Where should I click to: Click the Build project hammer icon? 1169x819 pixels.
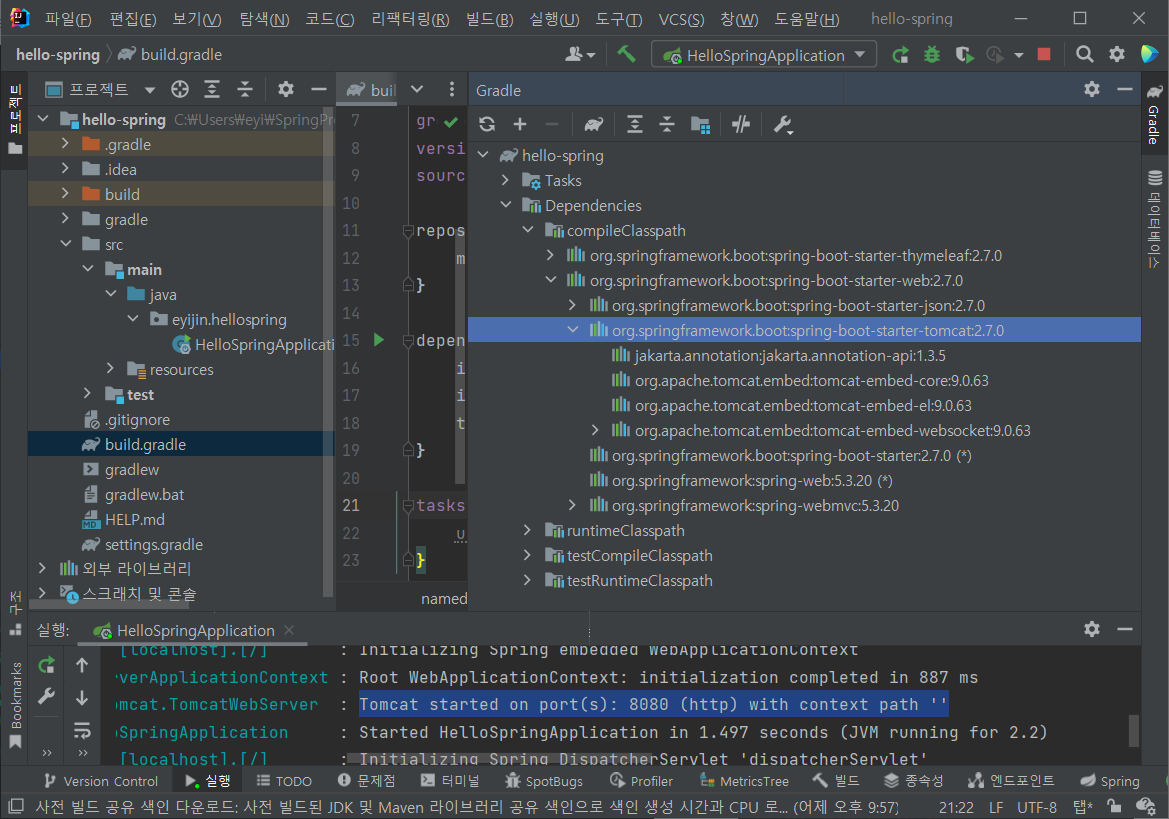click(626, 54)
